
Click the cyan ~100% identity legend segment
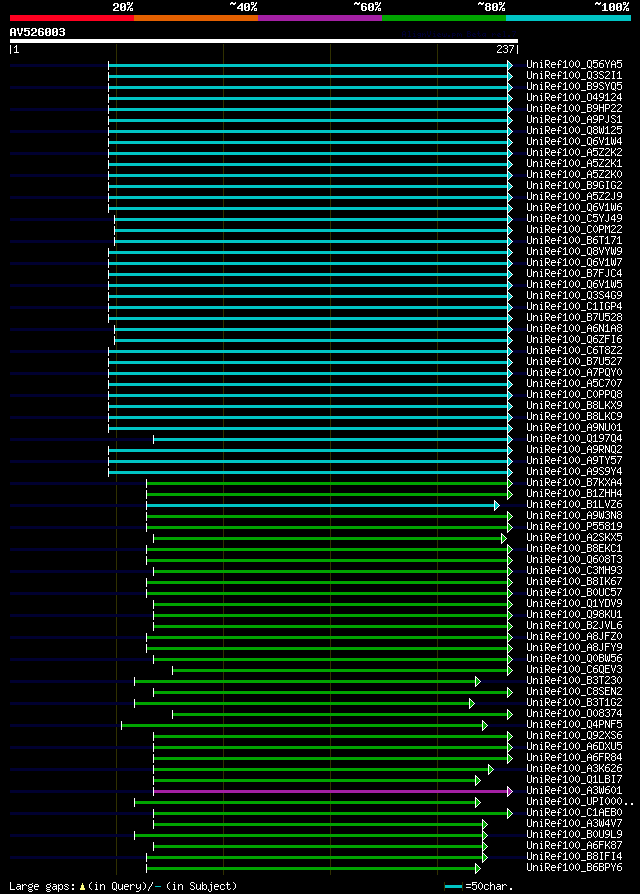(x=568, y=18)
